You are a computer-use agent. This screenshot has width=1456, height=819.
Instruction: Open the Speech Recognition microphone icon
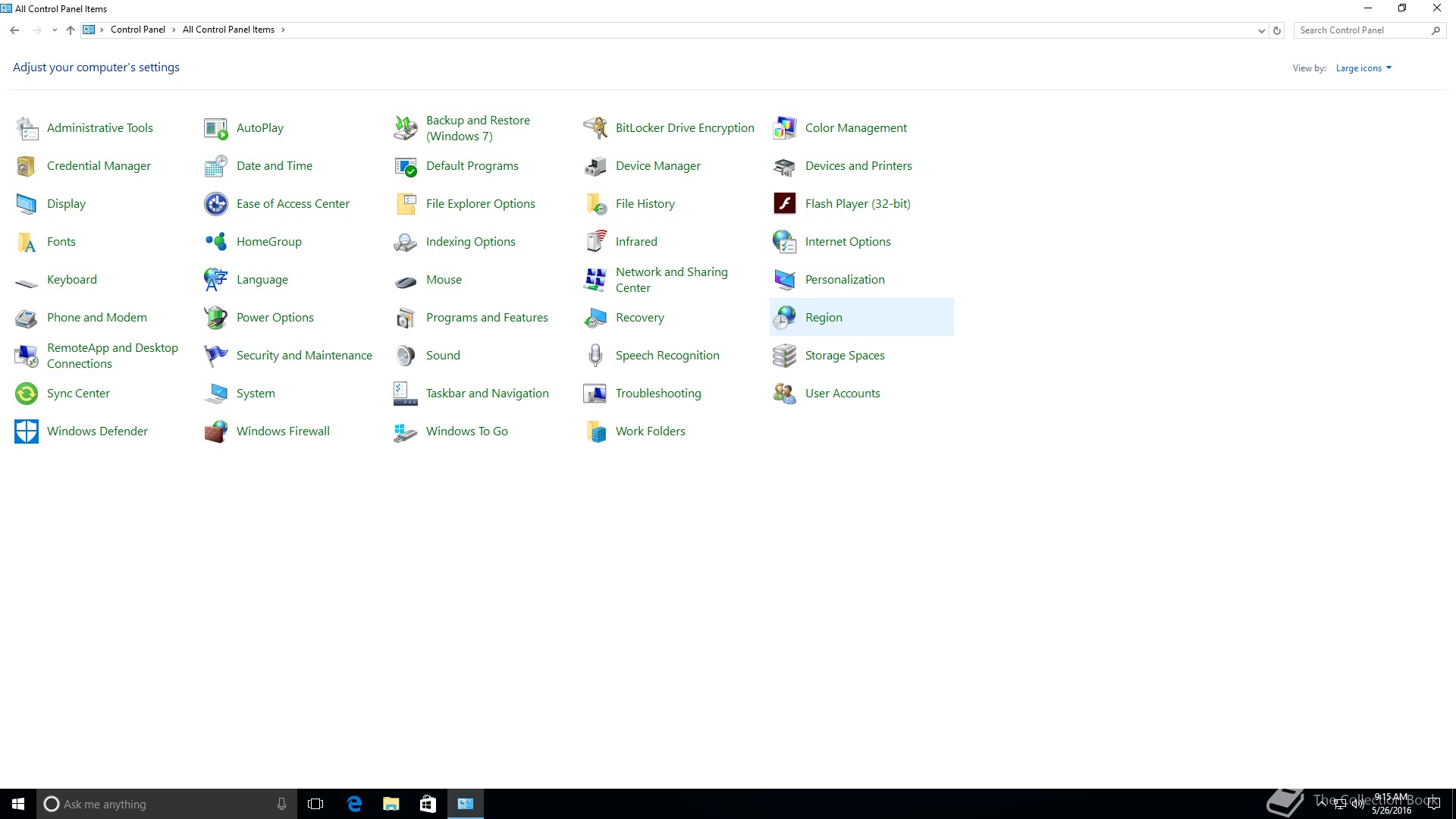595,356
